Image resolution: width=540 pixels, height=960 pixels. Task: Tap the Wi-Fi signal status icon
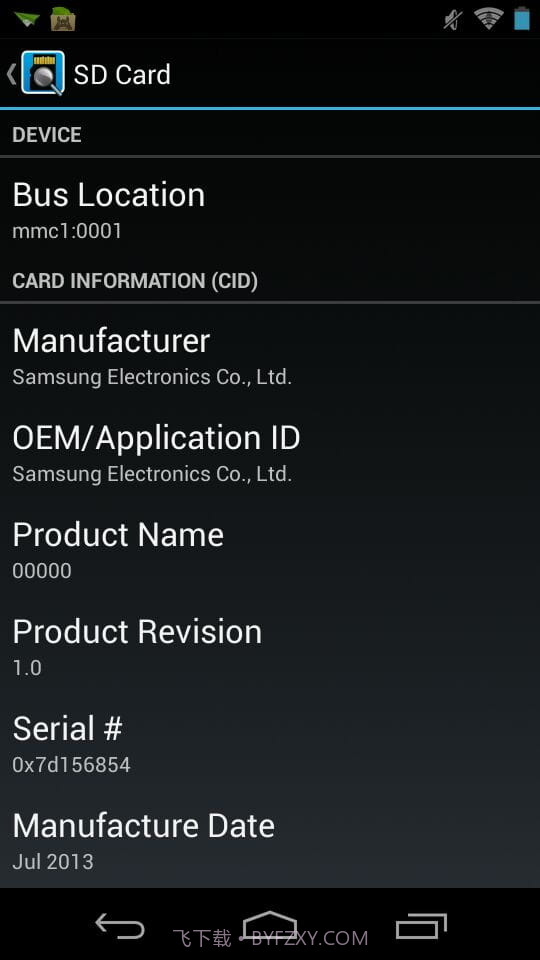489,18
